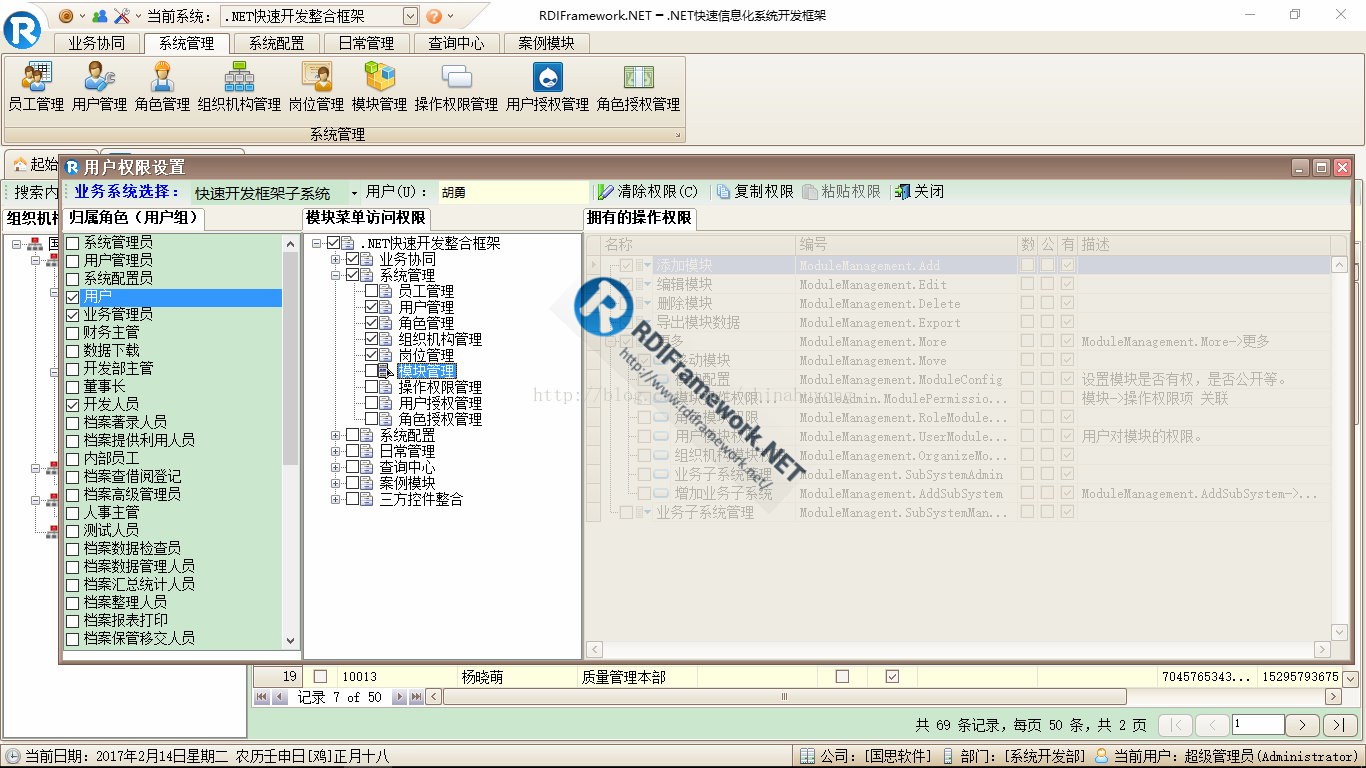The image size is (1366, 768).
Task: Click the system management group launcher icon
Action: click(677, 135)
